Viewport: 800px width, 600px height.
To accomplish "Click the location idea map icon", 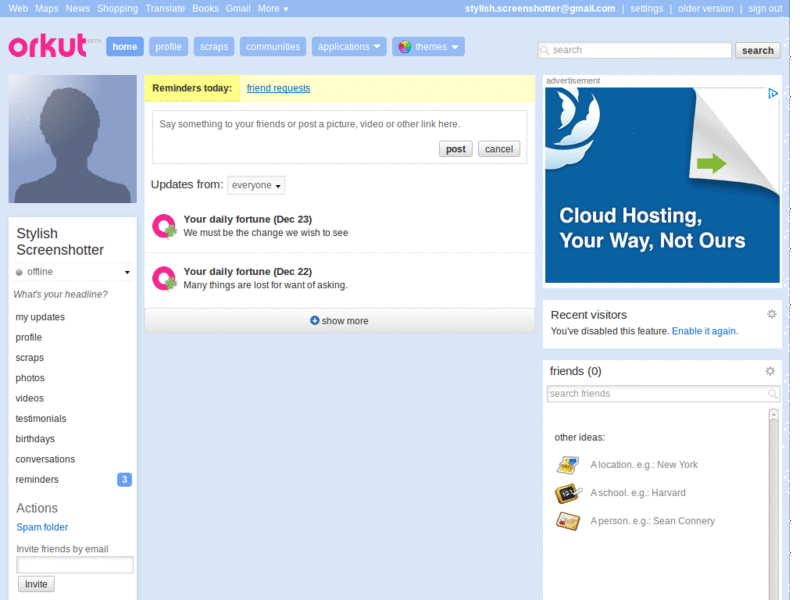I will point(567,465).
